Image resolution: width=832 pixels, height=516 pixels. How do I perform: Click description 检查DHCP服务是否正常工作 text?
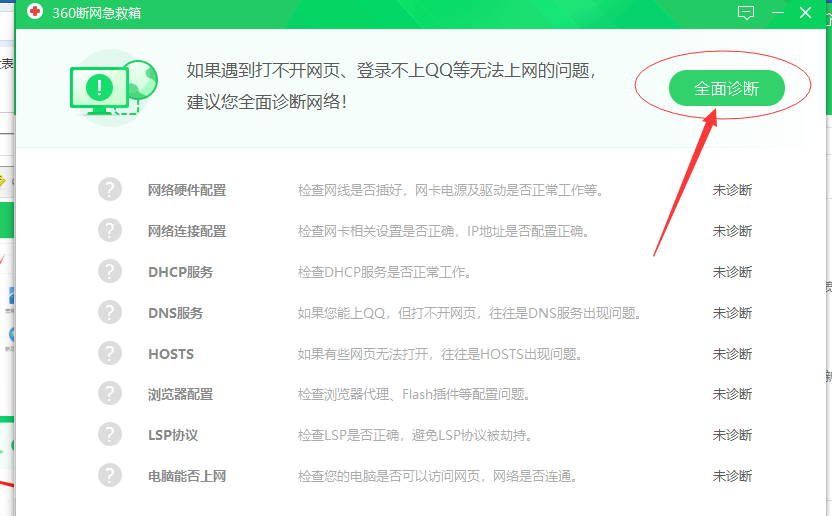(384, 272)
